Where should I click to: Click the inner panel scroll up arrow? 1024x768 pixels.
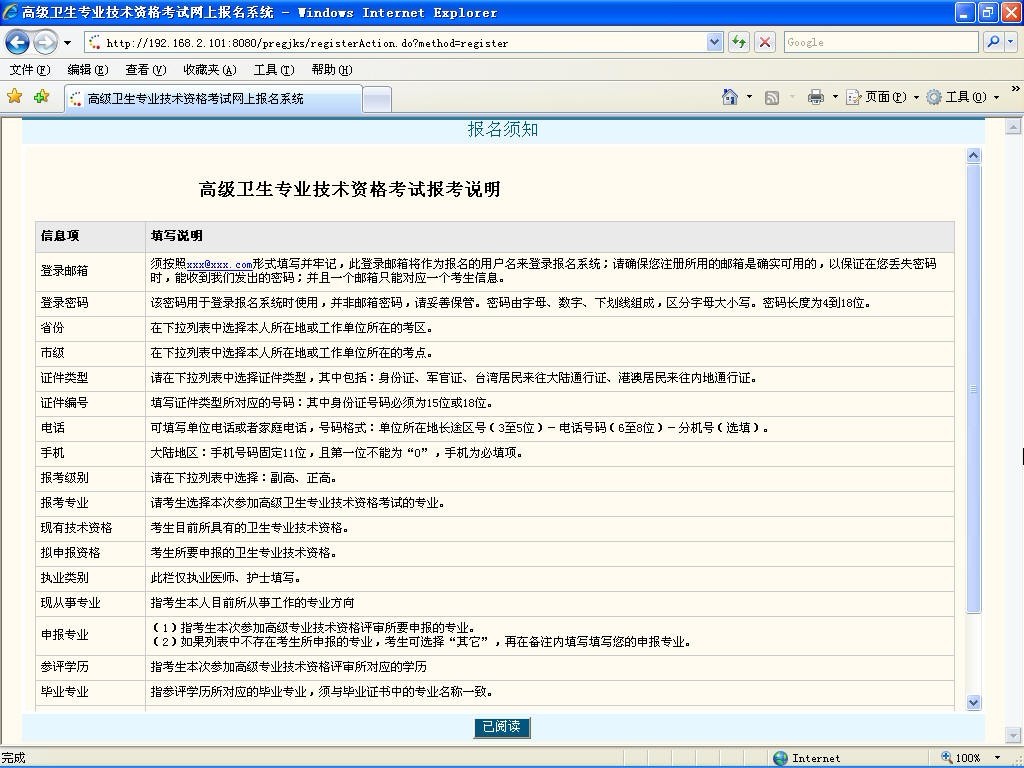point(973,155)
